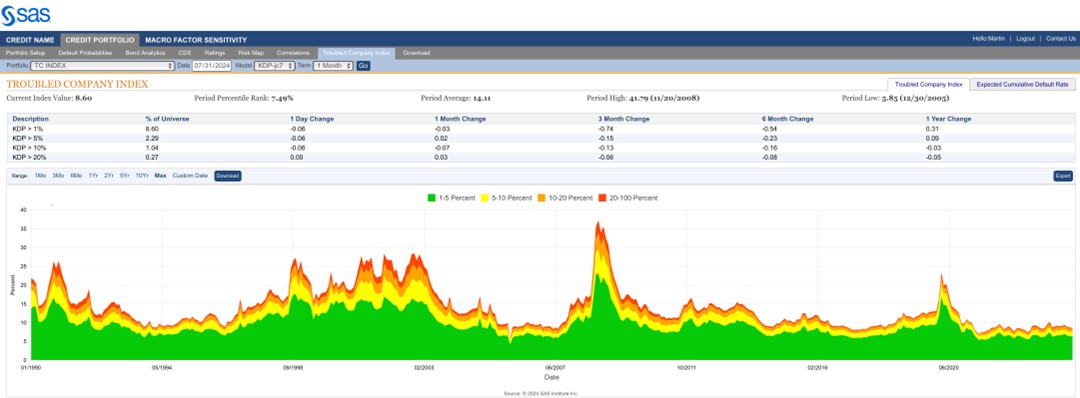Open the Term dropdown showing 1 Month
This screenshot has height=398, width=1080.
(x=333, y=65)
